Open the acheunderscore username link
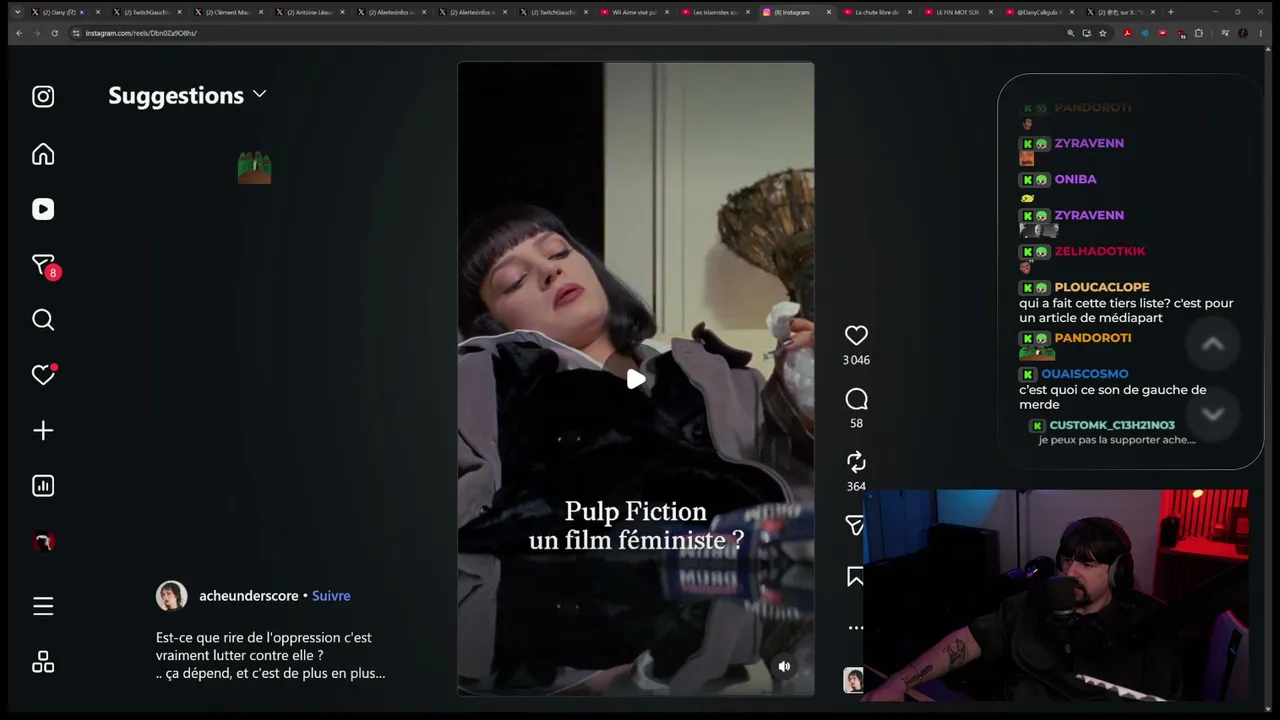Image resolution: width=1280 pixels, height=720 pixels. [x=249, y=596]
